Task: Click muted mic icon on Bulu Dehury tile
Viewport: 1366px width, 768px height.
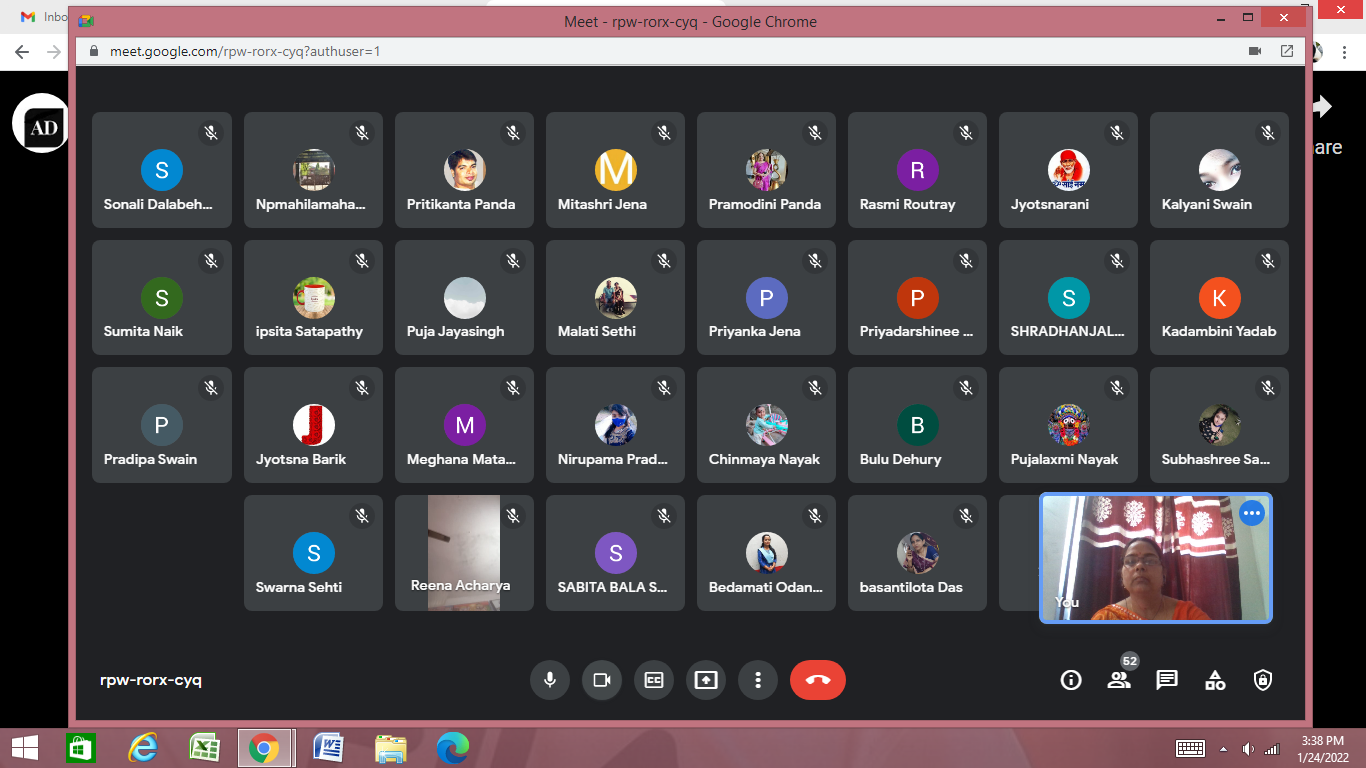Action: click(x=966, y=388)
